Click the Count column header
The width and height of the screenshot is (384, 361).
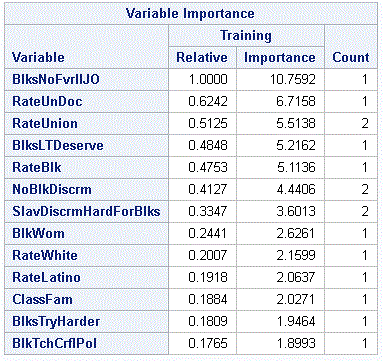351,57
